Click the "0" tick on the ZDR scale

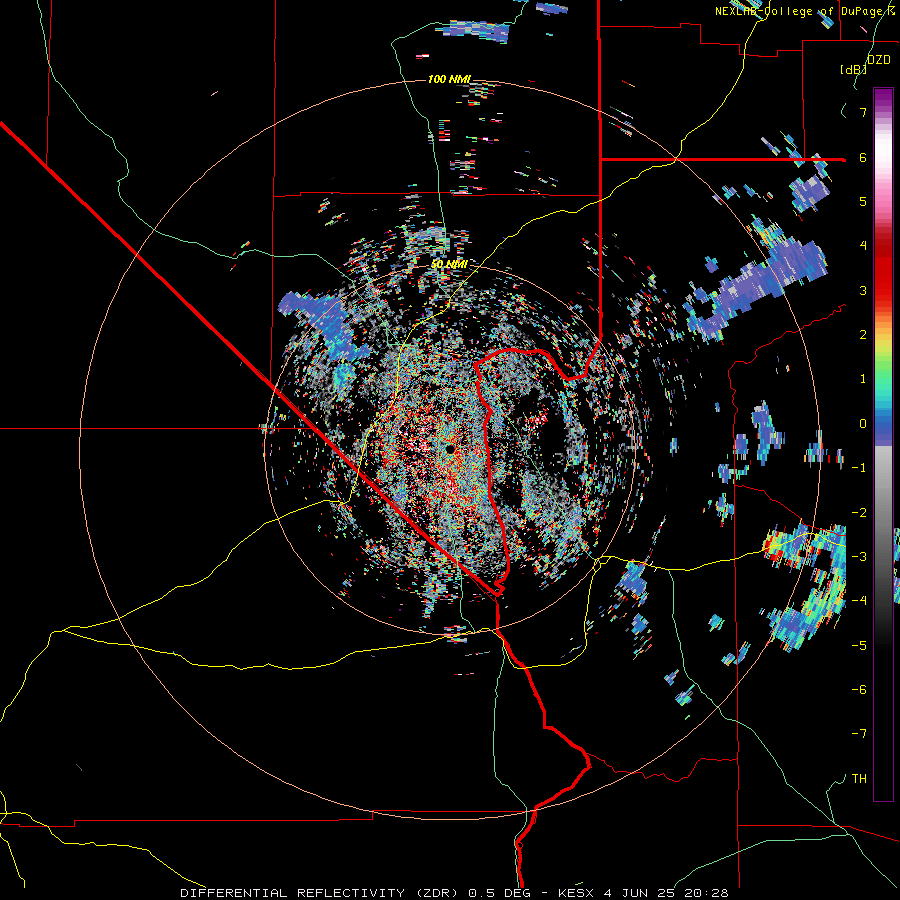coord(863,424)
